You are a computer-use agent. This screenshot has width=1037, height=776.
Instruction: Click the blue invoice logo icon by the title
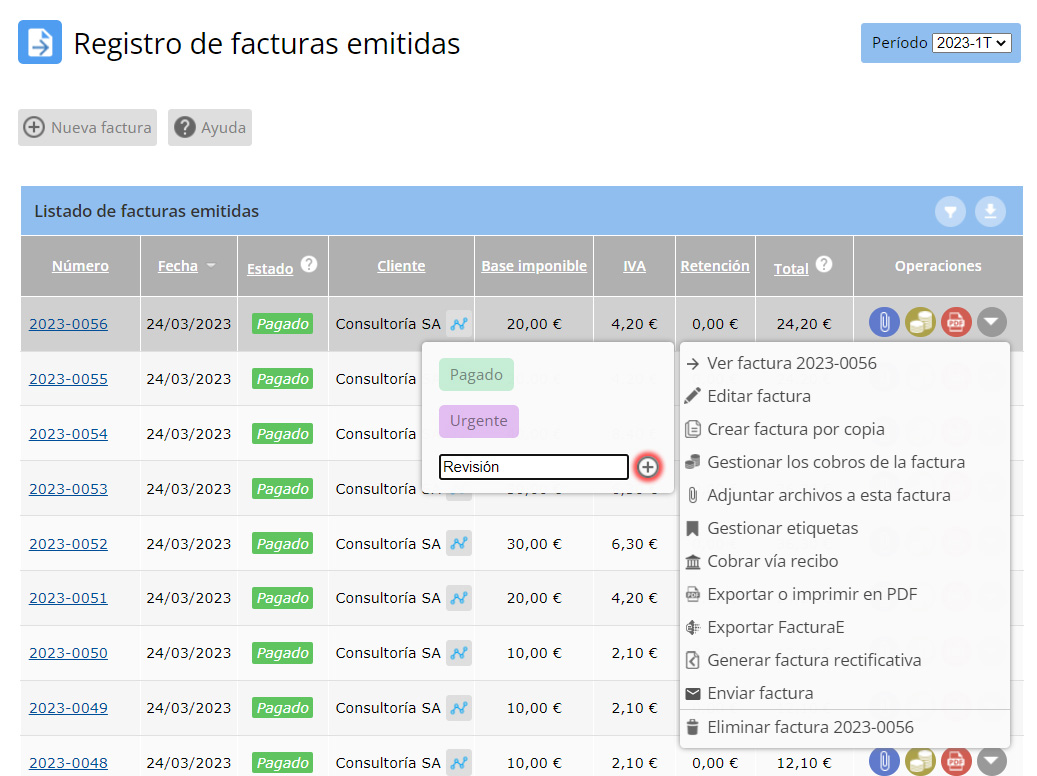40,42
